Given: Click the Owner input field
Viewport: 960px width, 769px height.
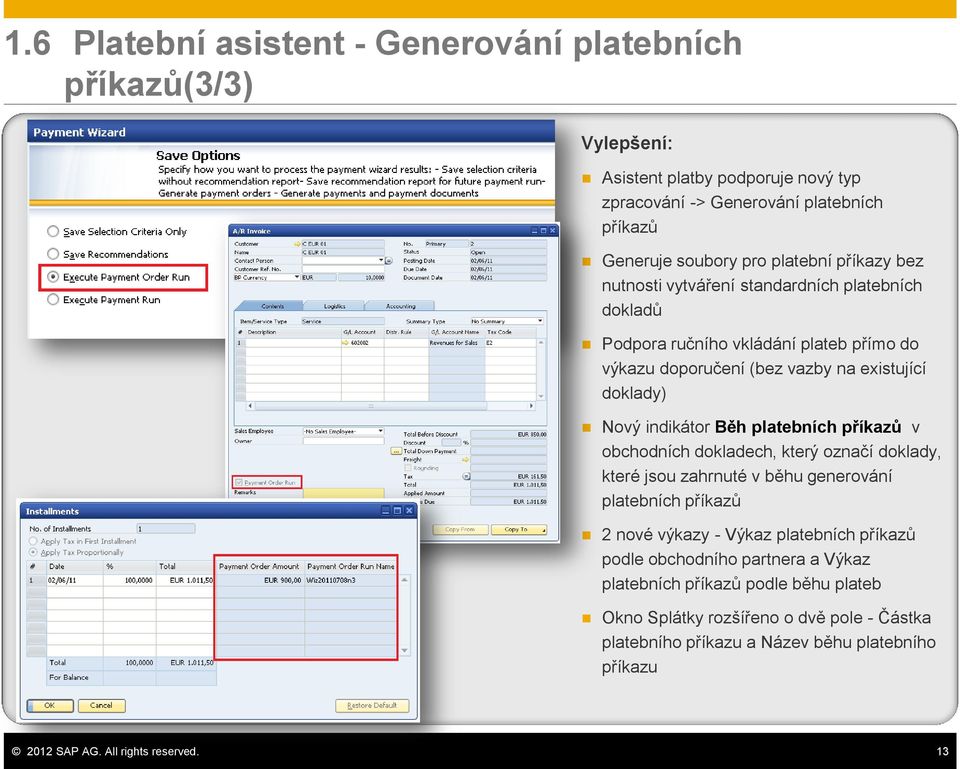Looking at the screenshot, I should pos(343,441).
